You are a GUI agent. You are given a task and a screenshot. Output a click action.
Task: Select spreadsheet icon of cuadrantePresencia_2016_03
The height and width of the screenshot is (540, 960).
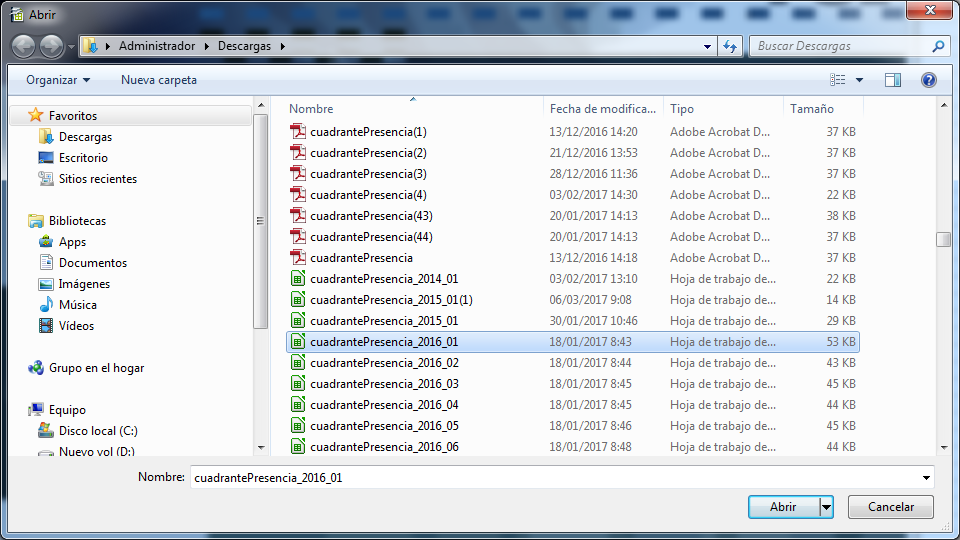click(298, 384)
